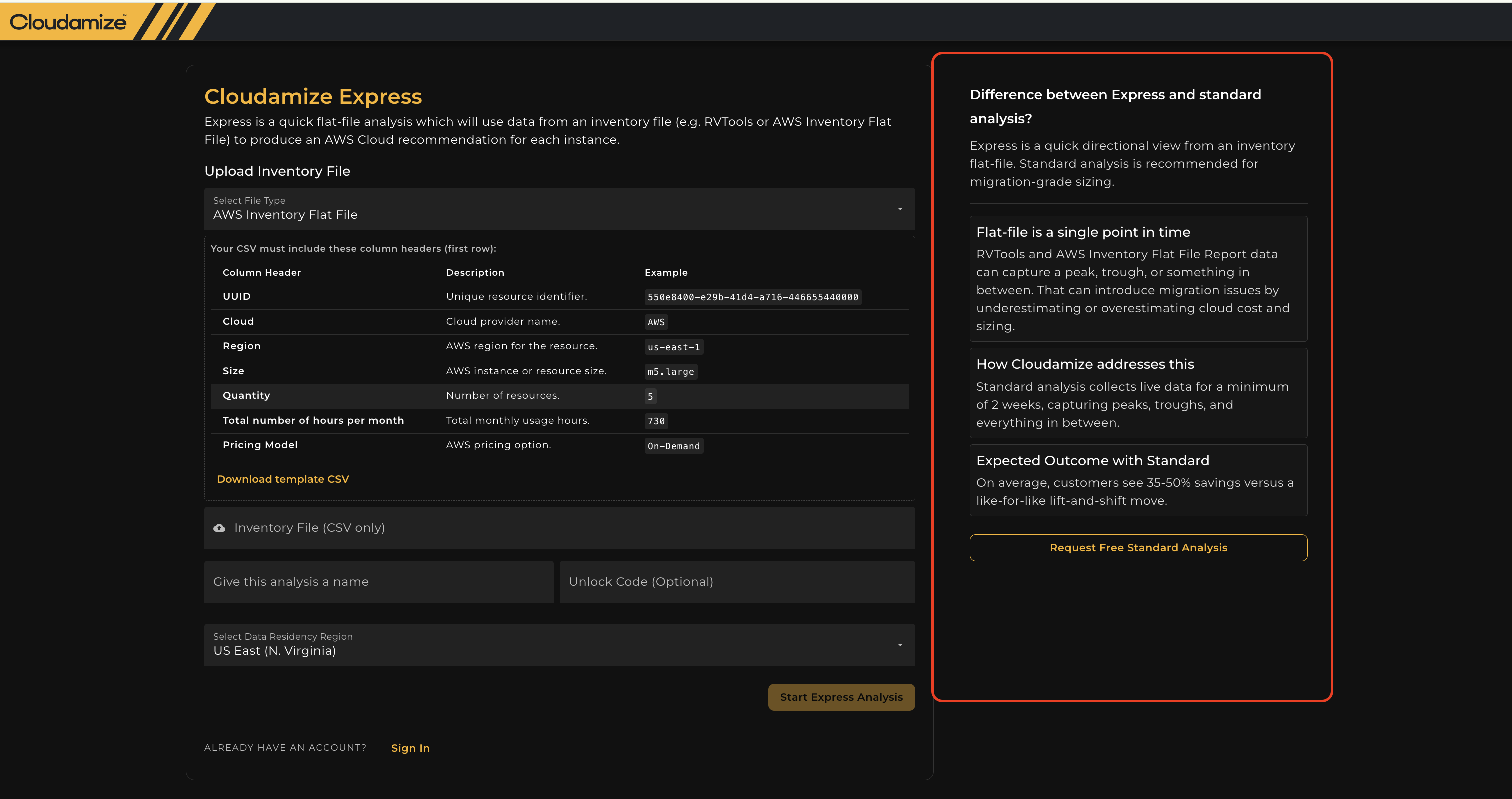Open the Select File Type dropdown
Image resolution: width=1512 pixels, height=799 pixels.
point(559,209)
